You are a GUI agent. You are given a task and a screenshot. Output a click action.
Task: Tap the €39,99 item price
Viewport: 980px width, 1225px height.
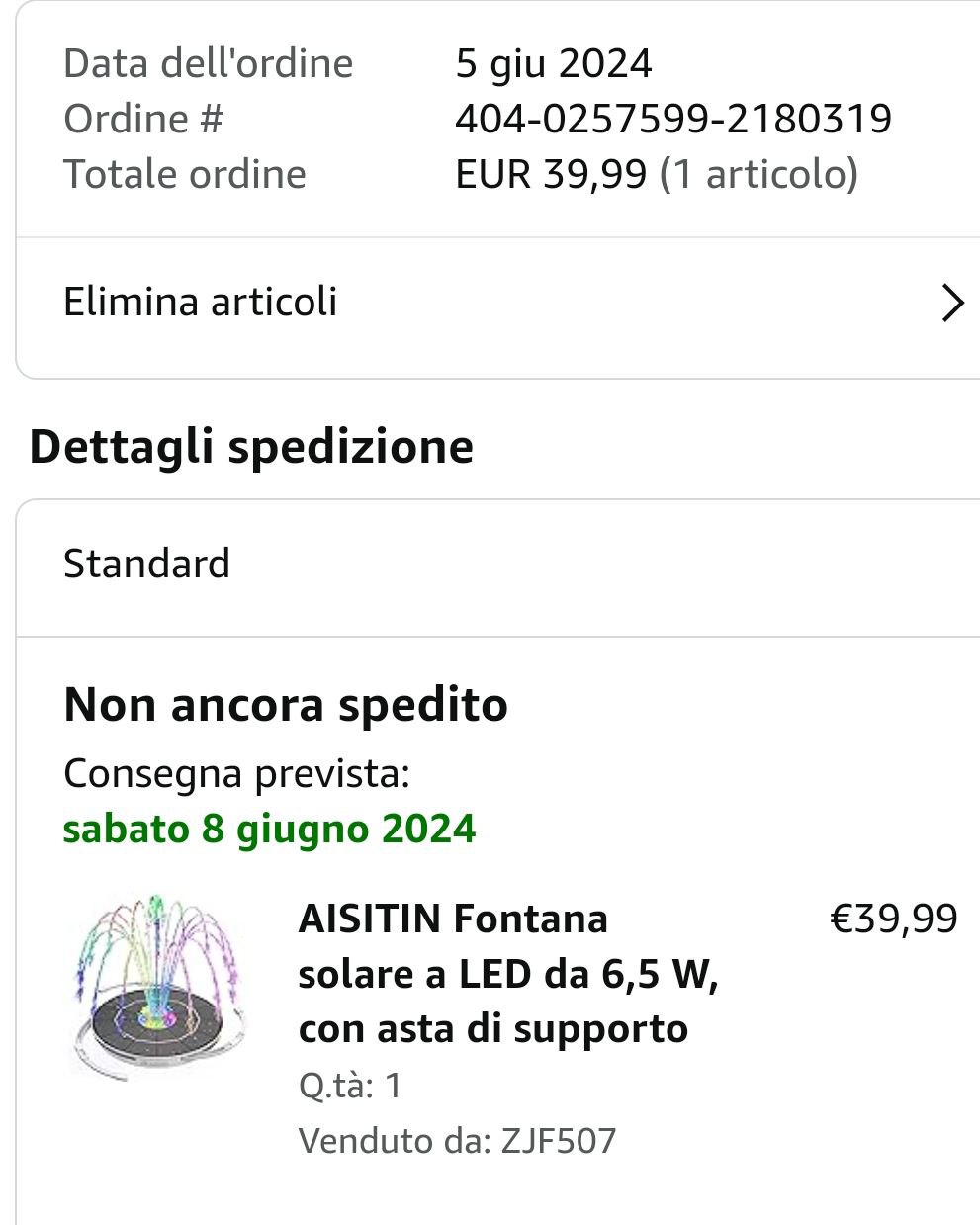point(893,919)
